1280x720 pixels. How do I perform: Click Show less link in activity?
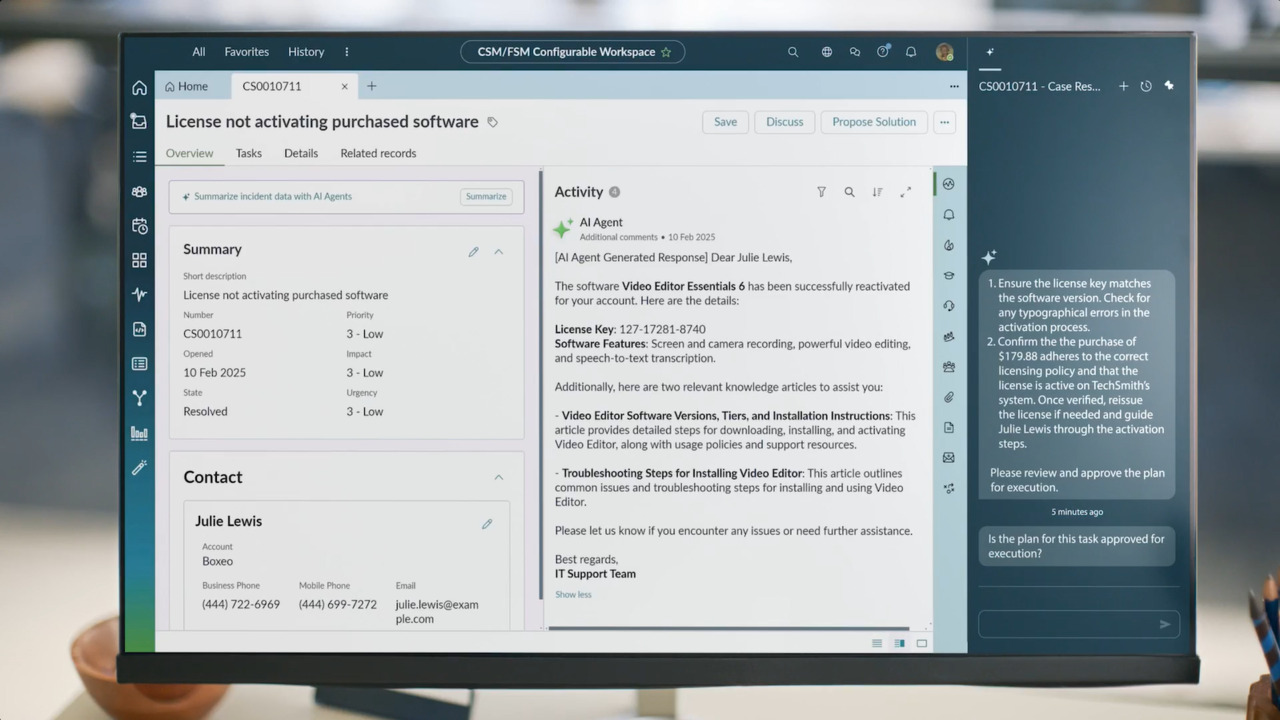coord(573,594)
